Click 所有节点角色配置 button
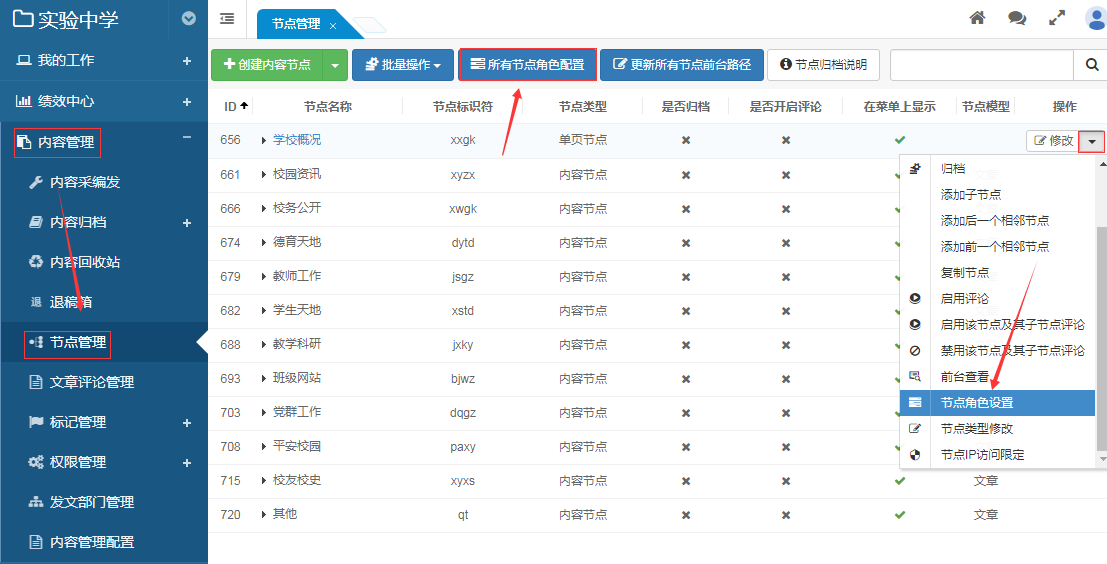The image size is (1107, 564). click(x=527, y=65)
